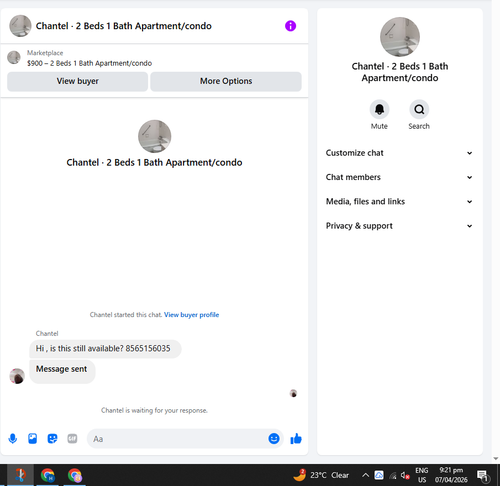500x486 pixels.
Task: Click View buyer button
Action: coord(77,81)
